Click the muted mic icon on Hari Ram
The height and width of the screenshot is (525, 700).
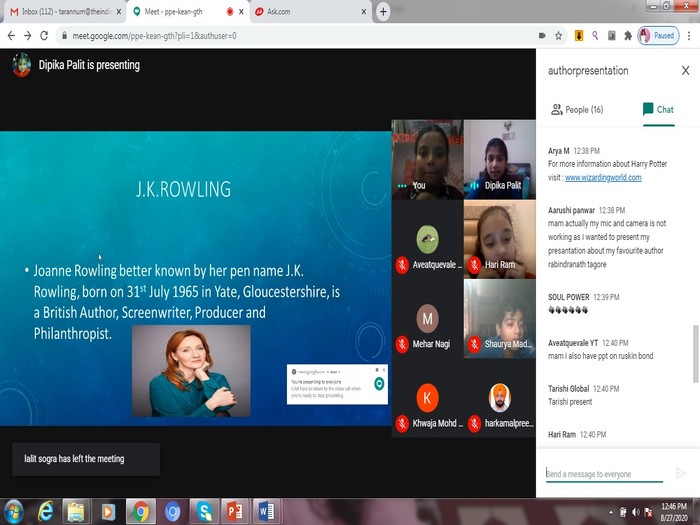click(474, 265)
